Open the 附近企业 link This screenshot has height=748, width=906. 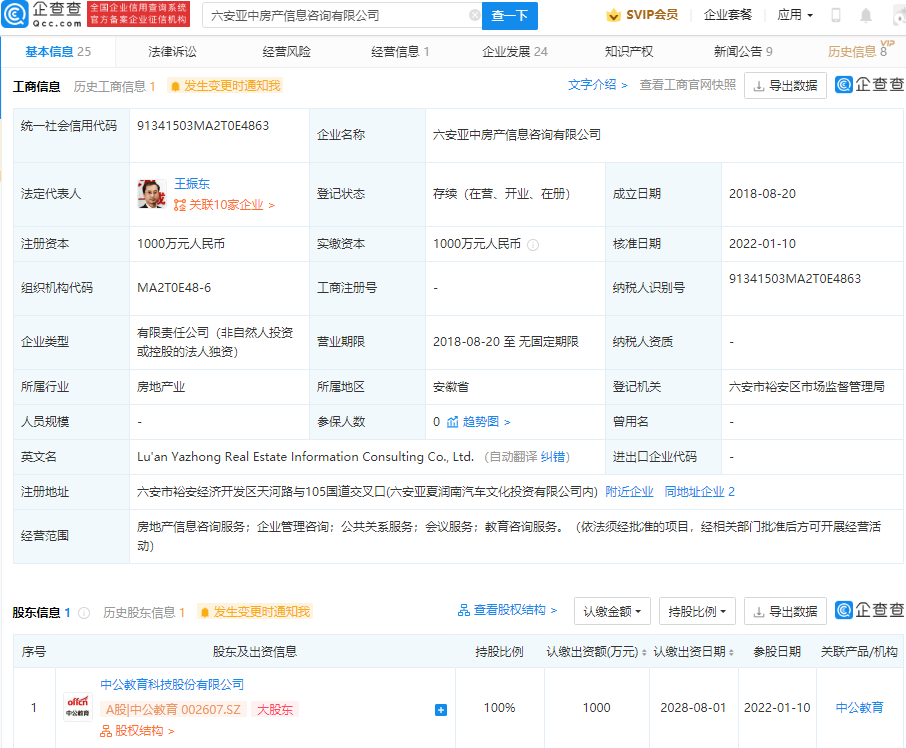[x=629, y=492]
